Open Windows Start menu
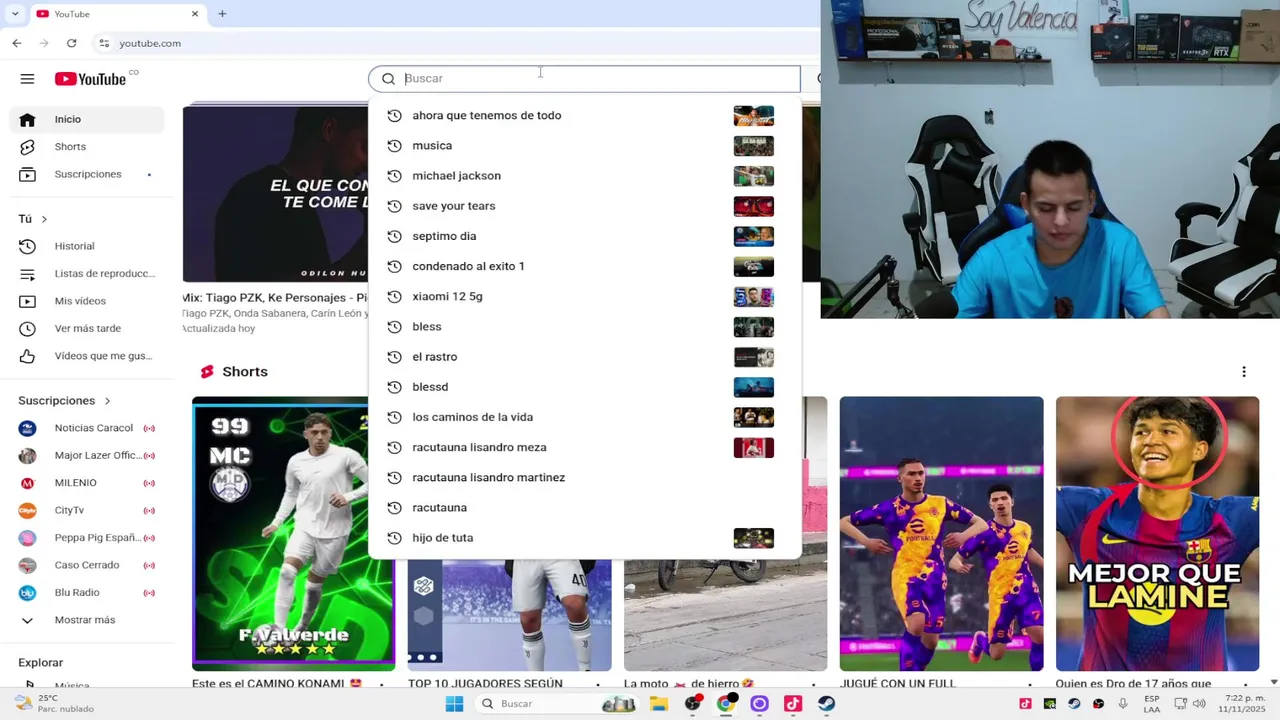This screenshot has width=1280, height=720. point(454,704)
